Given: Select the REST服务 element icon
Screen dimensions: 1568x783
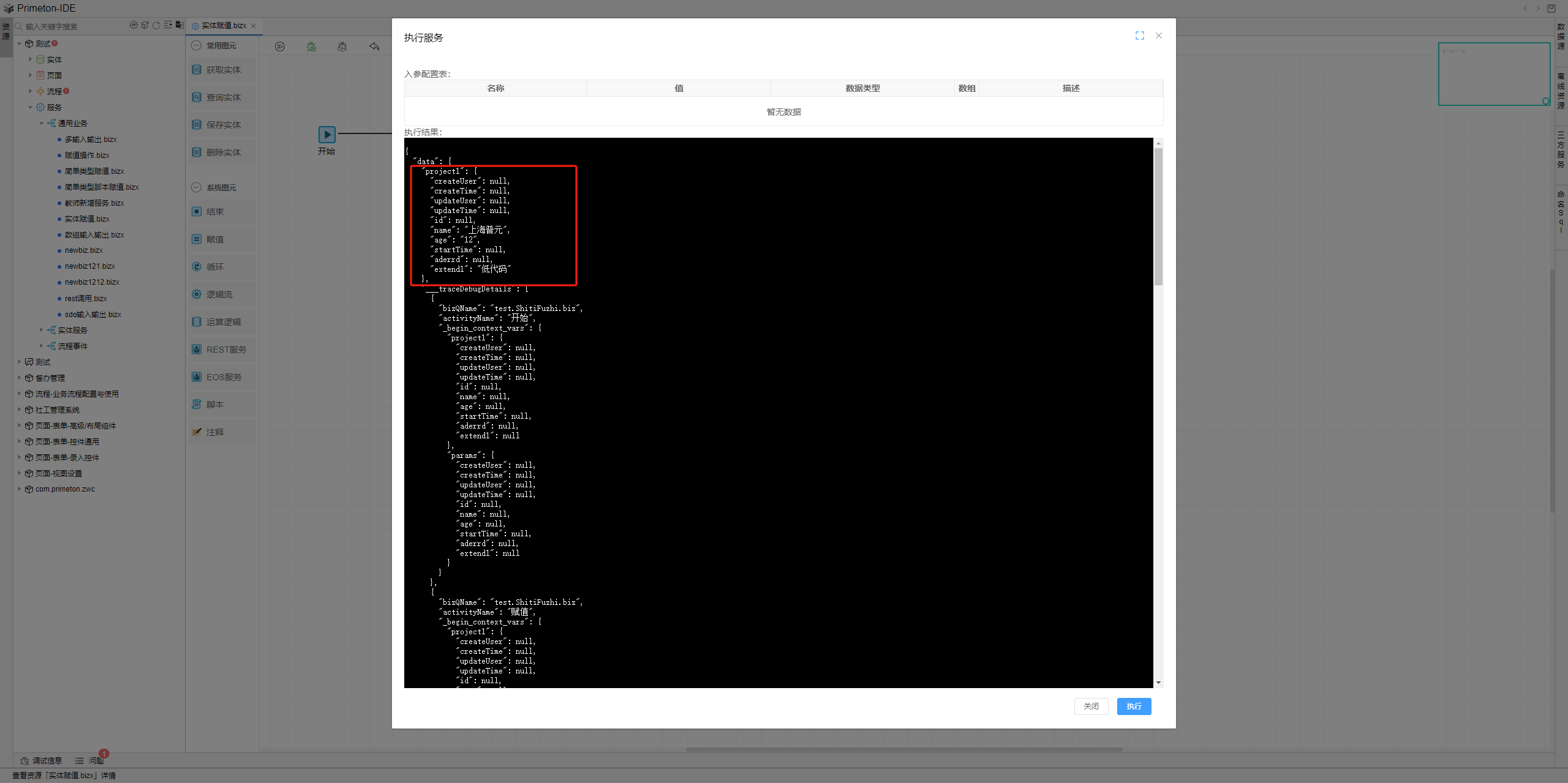Looking at the screenshot, I should click(197, 350).
